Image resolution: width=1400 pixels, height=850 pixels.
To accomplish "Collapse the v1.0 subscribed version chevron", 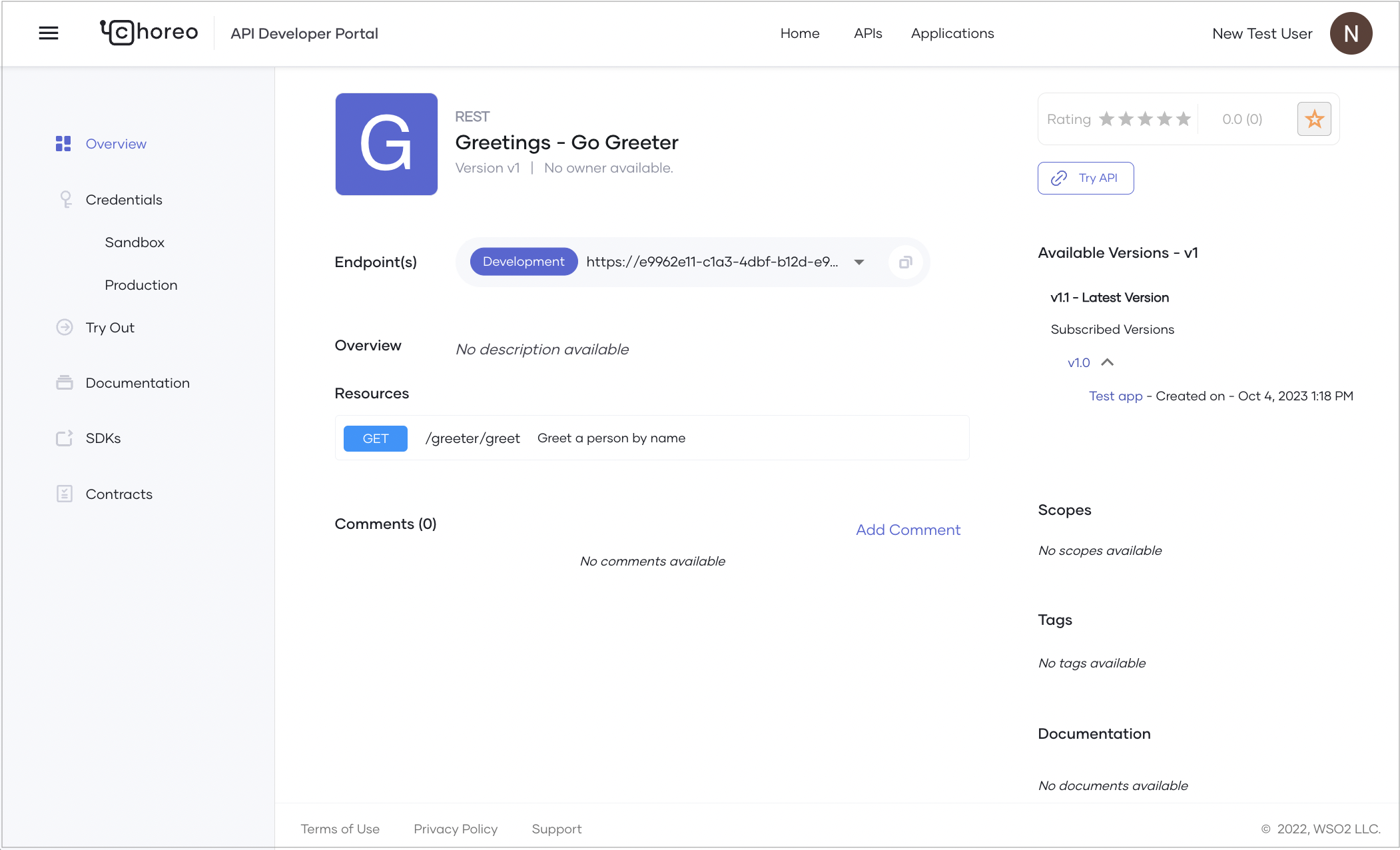I will 1107,362.
